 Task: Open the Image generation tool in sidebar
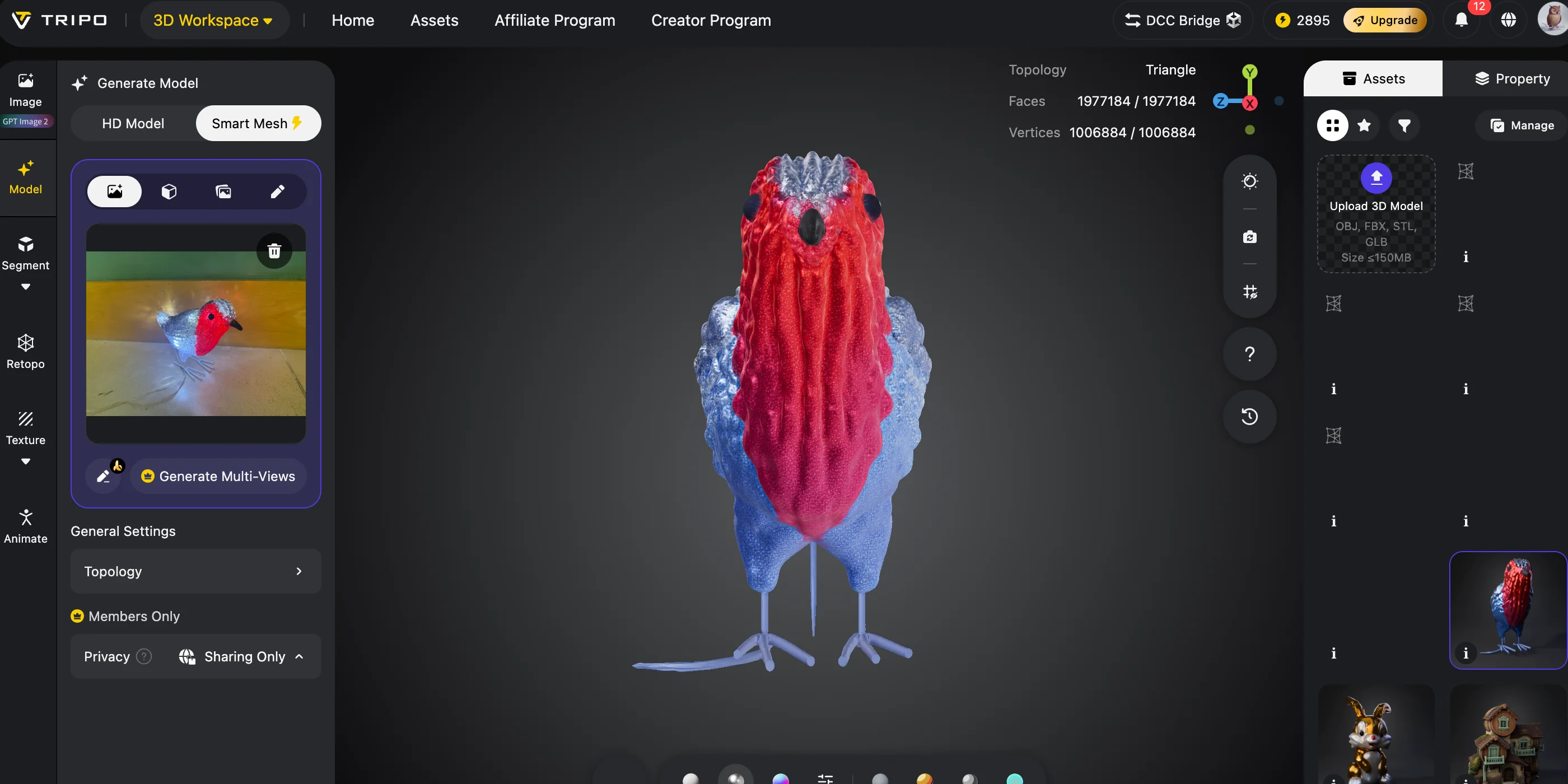(x=25, y=90)
